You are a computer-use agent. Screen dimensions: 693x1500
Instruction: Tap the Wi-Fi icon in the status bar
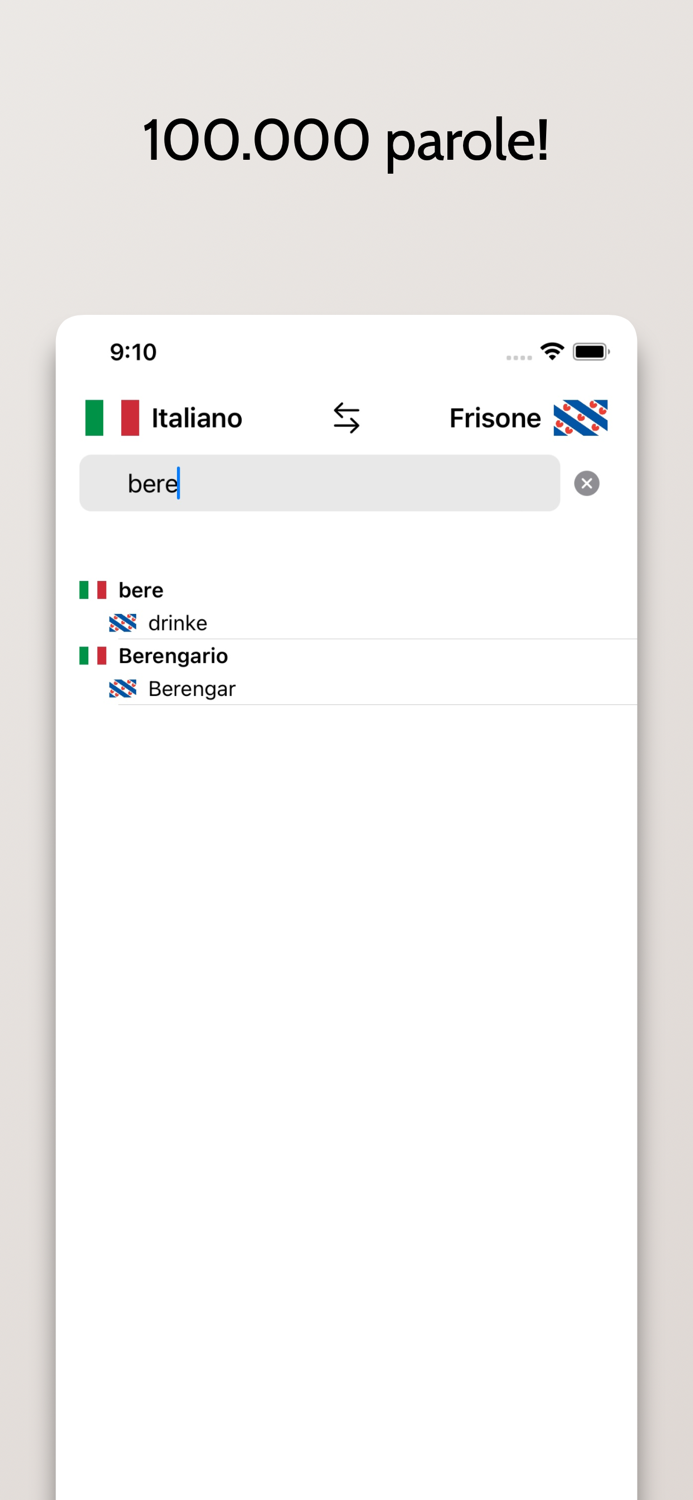[551, 351]
